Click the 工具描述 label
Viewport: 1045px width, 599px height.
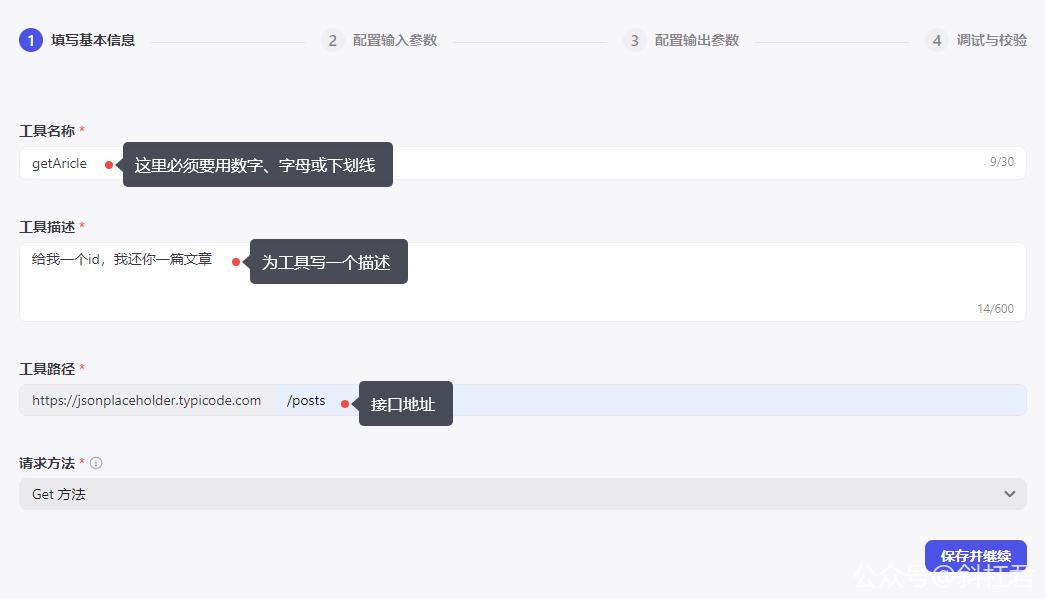pos(47,227)
